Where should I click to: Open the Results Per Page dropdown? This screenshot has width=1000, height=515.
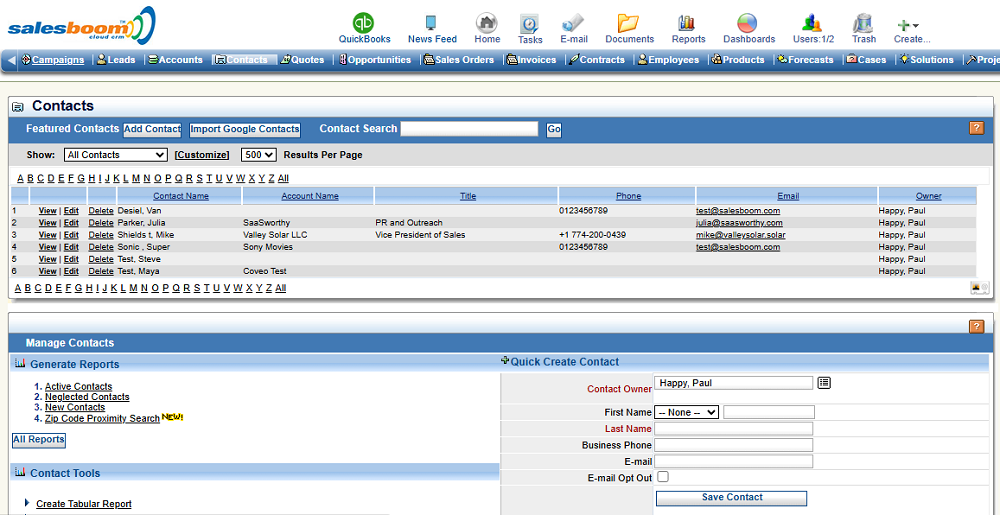click(259, 155)
